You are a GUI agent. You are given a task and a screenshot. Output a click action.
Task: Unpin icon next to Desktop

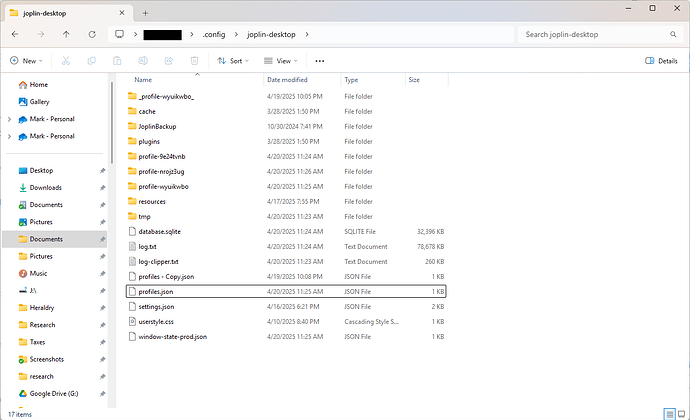pos(102,171)
